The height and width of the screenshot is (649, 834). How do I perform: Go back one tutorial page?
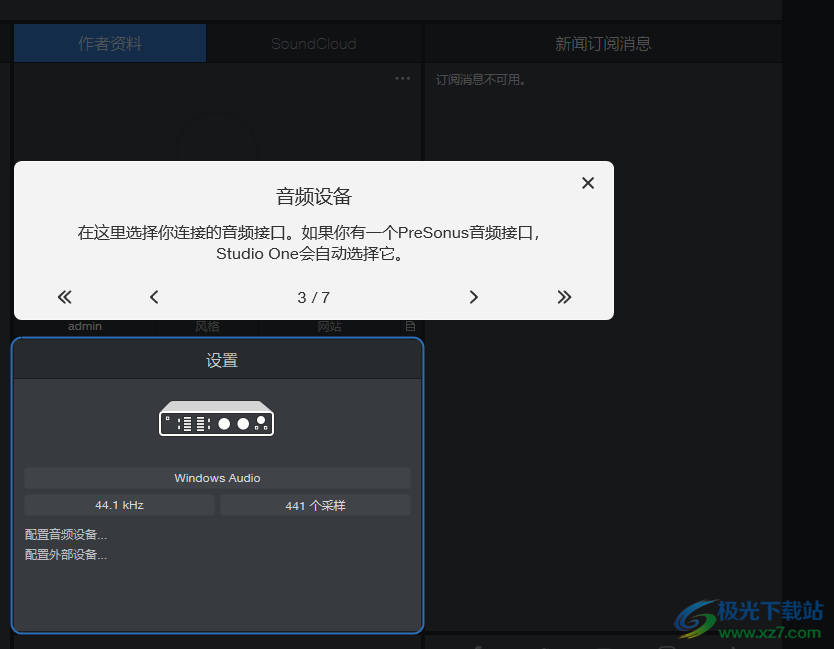[x=154, y=296]
